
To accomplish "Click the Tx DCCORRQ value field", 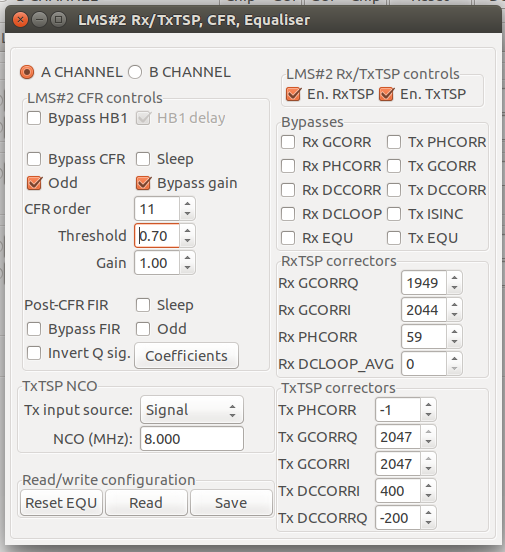I will 398,518.
